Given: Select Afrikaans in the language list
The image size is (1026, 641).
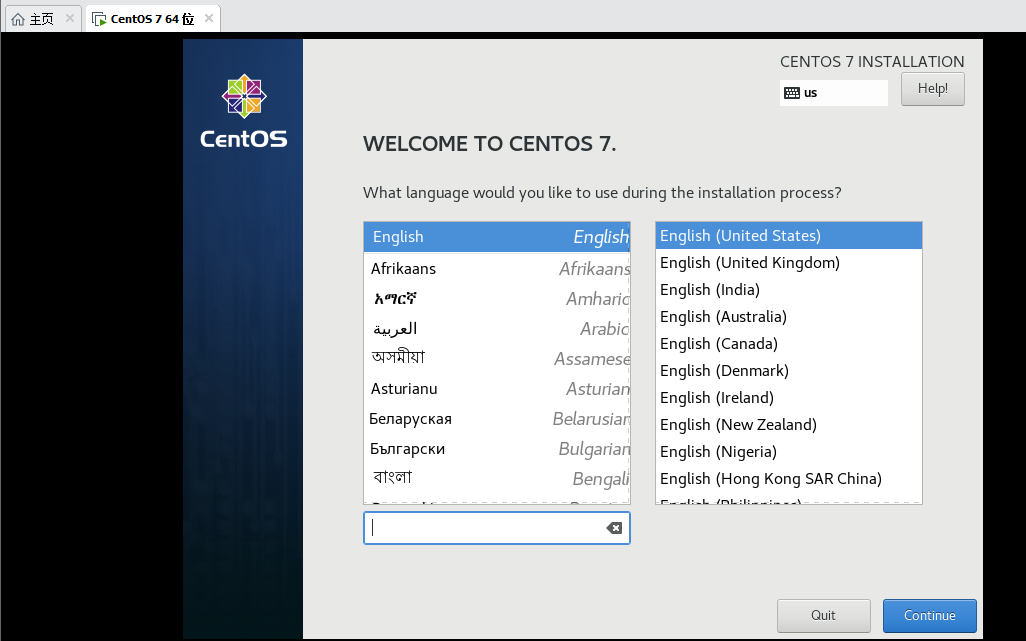Looking at the screenshot, I should 497,268.
